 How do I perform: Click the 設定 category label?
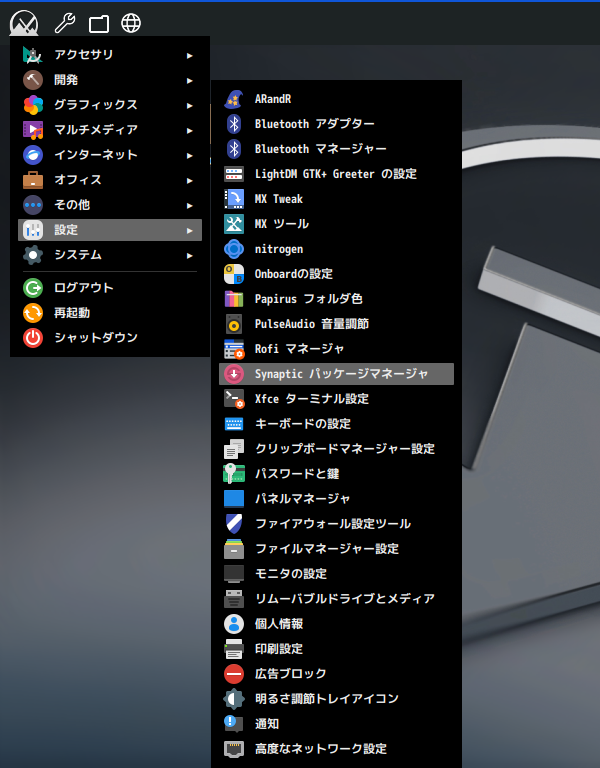click(x=66, y=230)
